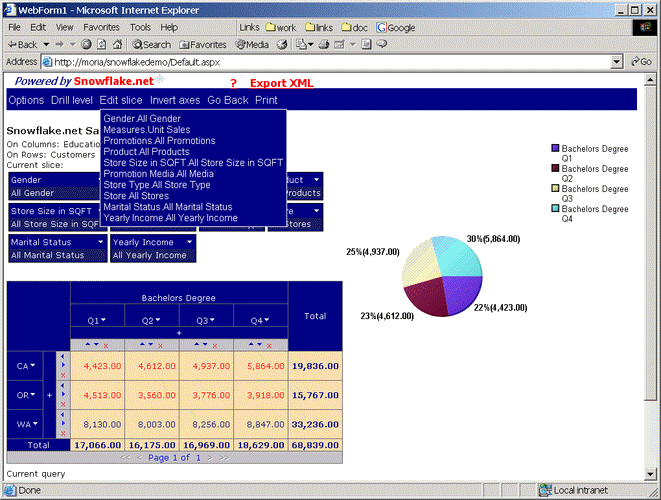Click the Invert axes link

click(175, 100)
